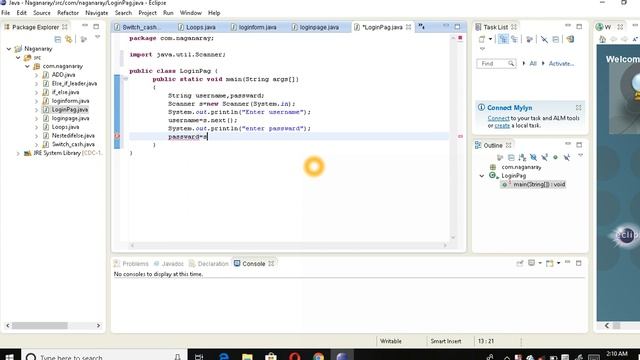Open Navigate menu
The image size is (640, 360).
(97, 13)
